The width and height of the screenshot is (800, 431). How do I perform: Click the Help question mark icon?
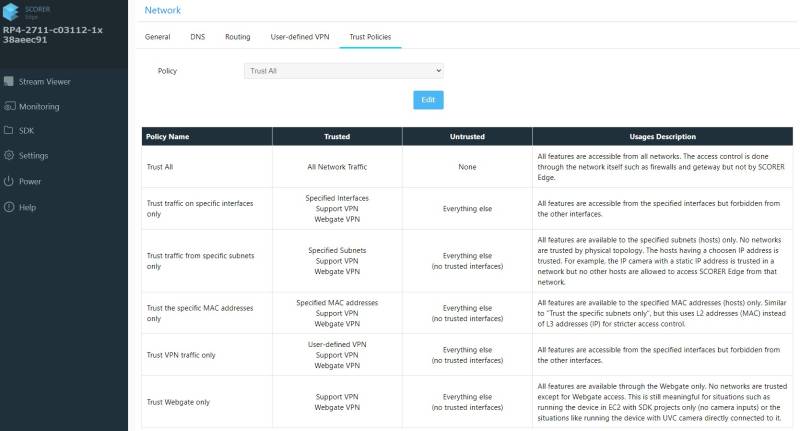click(x=9, y=207)
